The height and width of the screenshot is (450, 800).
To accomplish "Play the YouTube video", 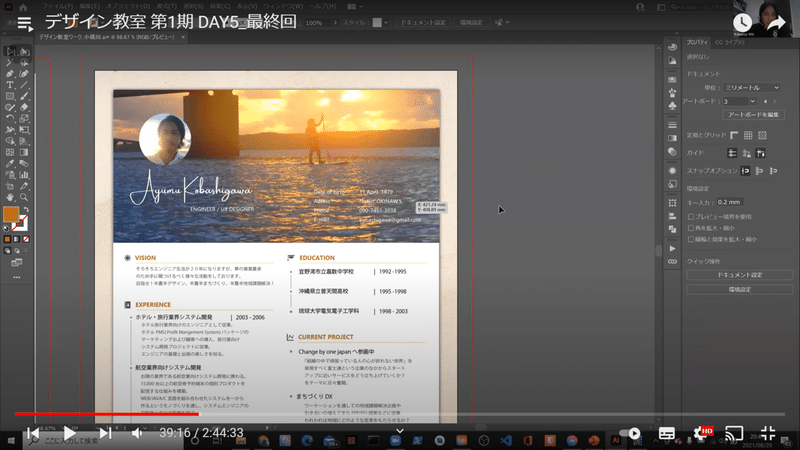I will [x=69, y=433].
